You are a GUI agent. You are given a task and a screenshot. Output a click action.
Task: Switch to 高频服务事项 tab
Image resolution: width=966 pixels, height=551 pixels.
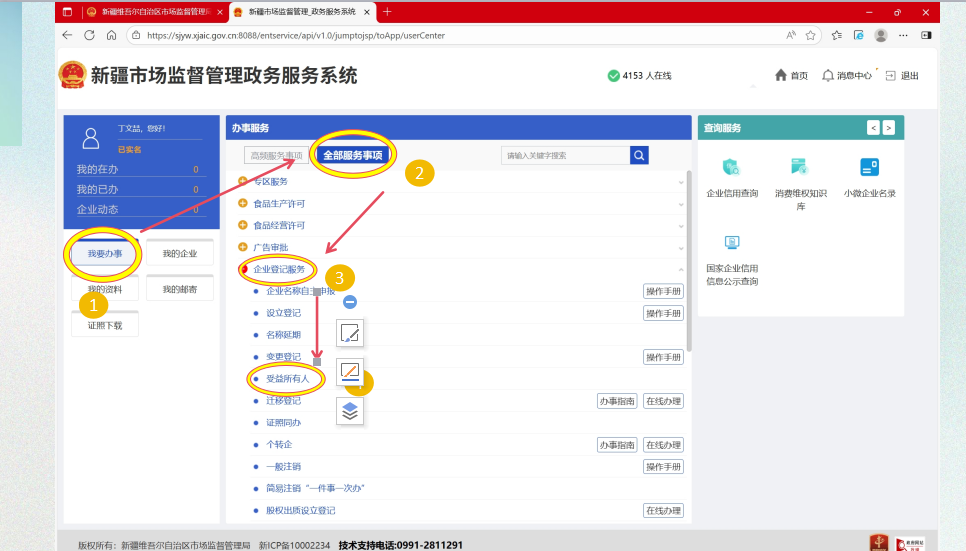[x=276, y=155]
